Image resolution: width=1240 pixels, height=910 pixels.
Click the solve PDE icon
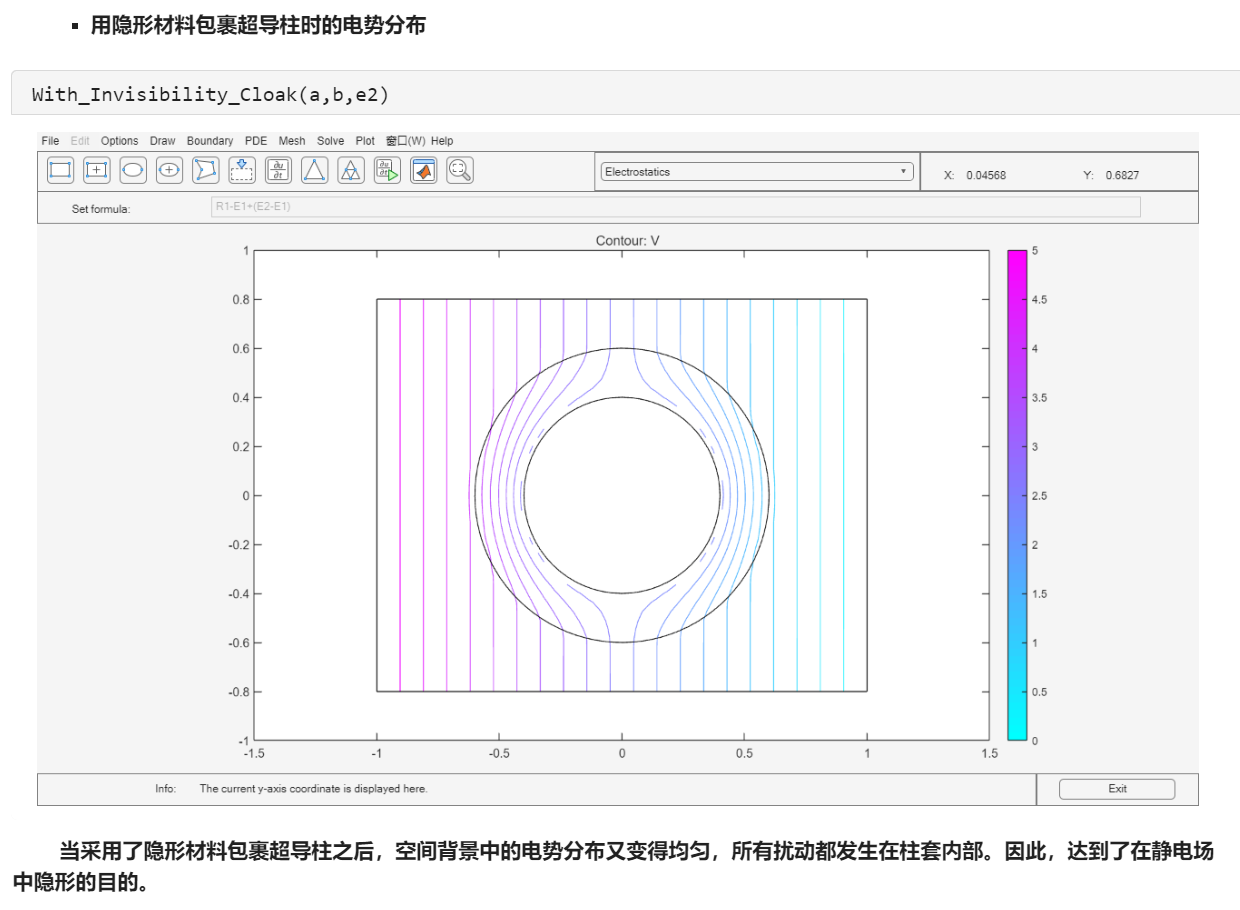pyautogui.click(x=387, y=170)
